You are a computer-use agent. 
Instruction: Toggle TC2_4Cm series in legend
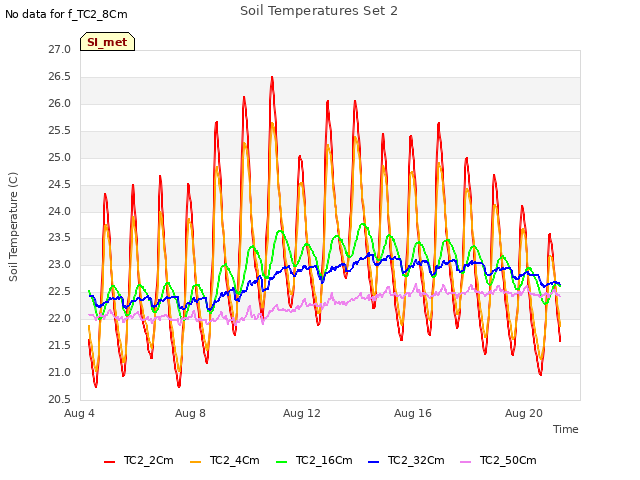click(x=225, y=460)
